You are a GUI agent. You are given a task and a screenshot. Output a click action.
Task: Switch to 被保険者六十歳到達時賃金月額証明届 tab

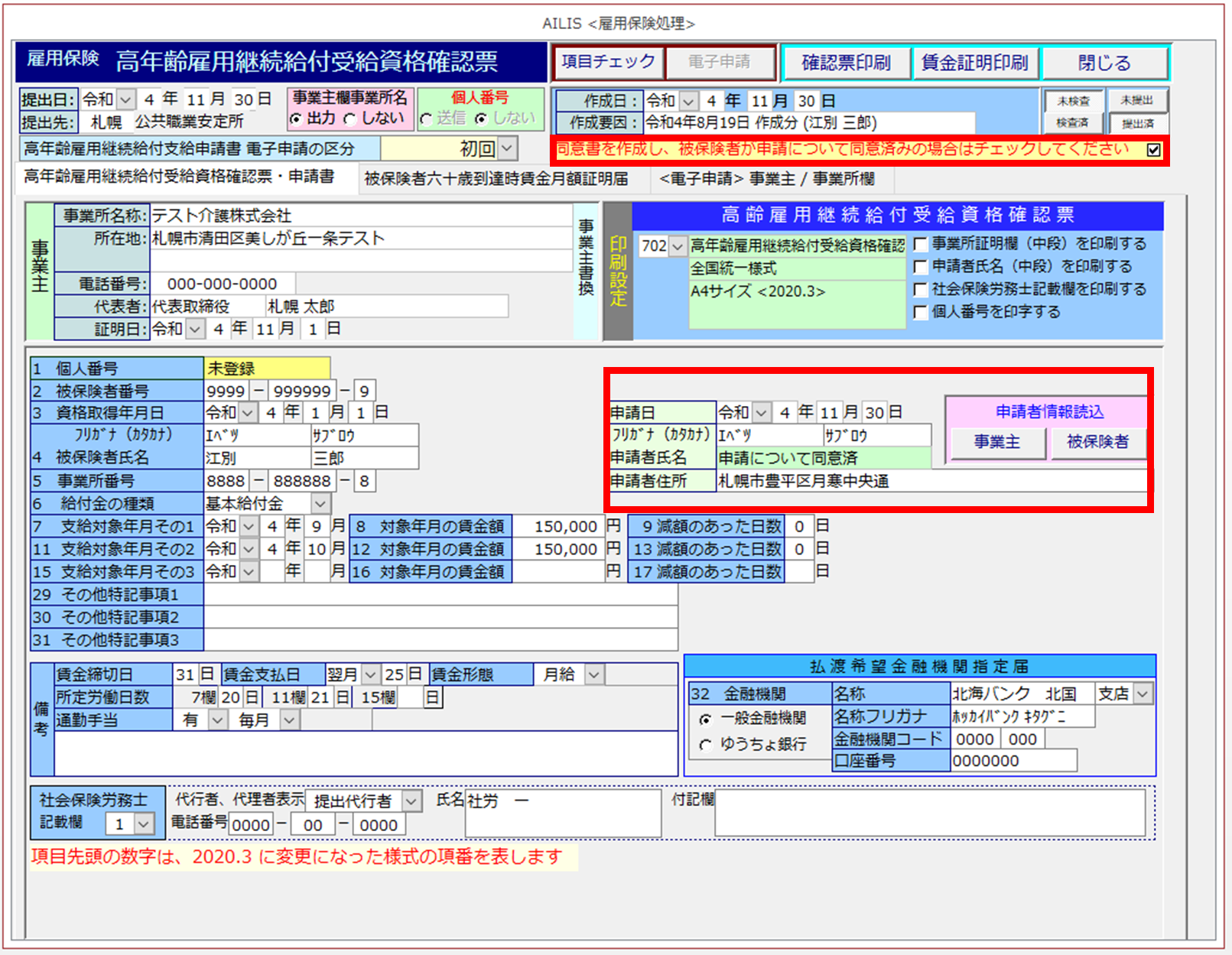496,179
